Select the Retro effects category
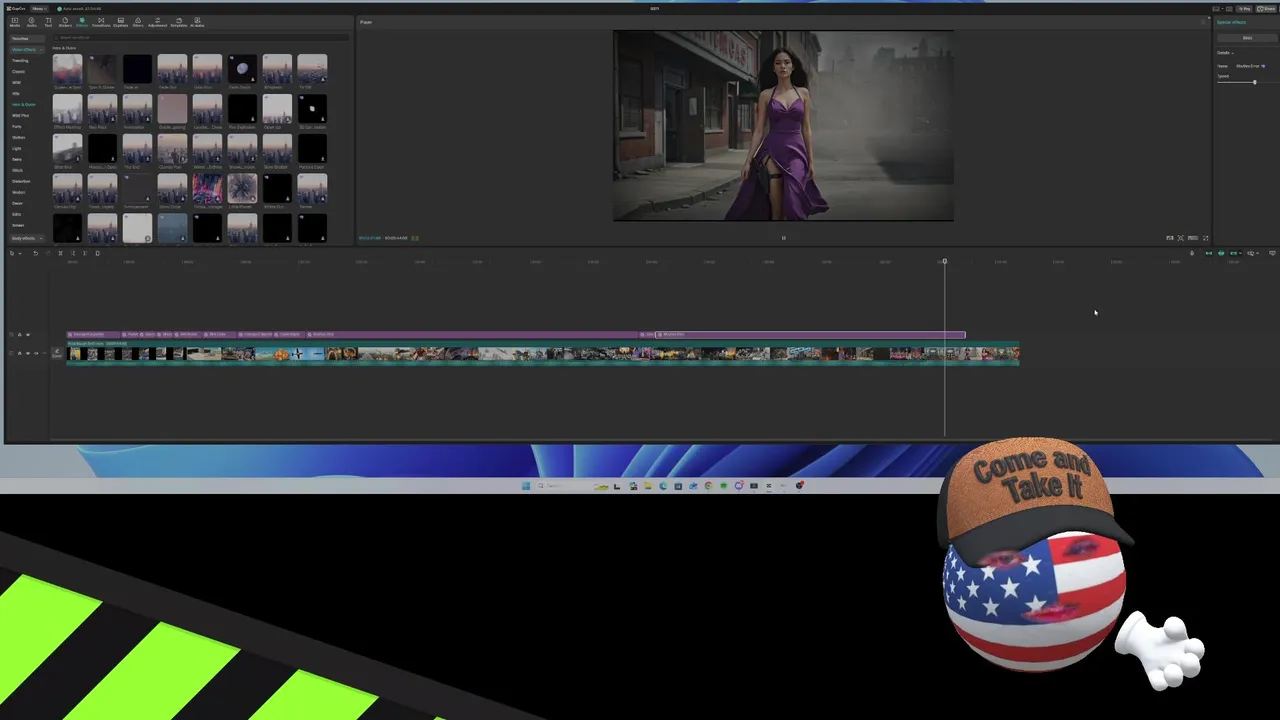The height and width of the screenshot is (720, 1280). tap(17, 159)
